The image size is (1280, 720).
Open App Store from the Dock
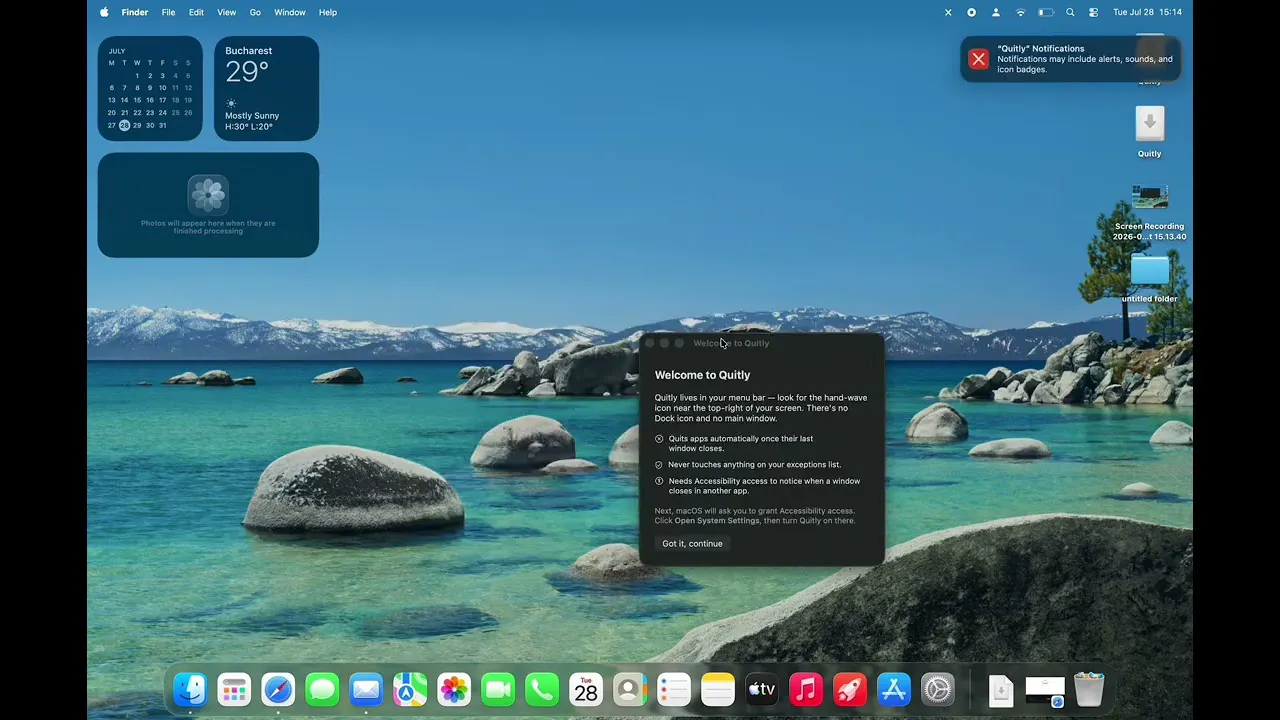click(x=894, y=689)
